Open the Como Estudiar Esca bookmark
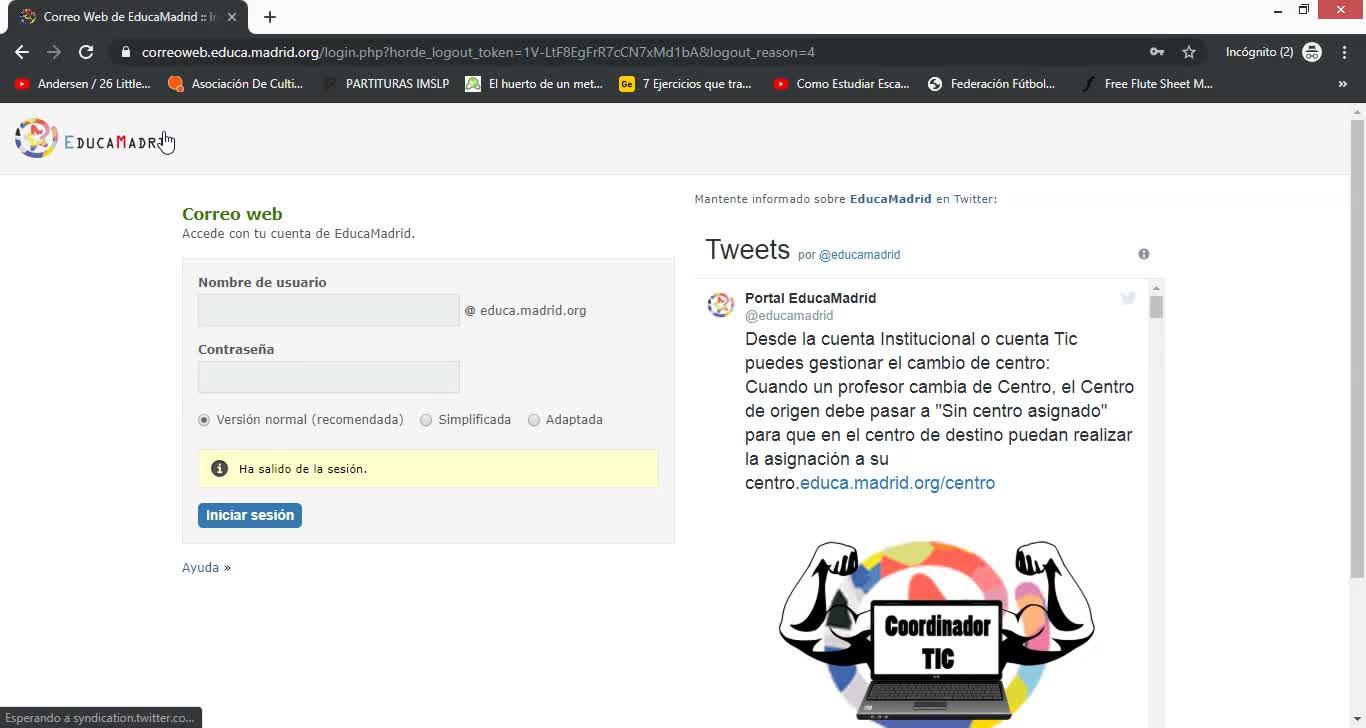Image resolution: width=1366 pixels, height=728 pixels. point(841,84)
